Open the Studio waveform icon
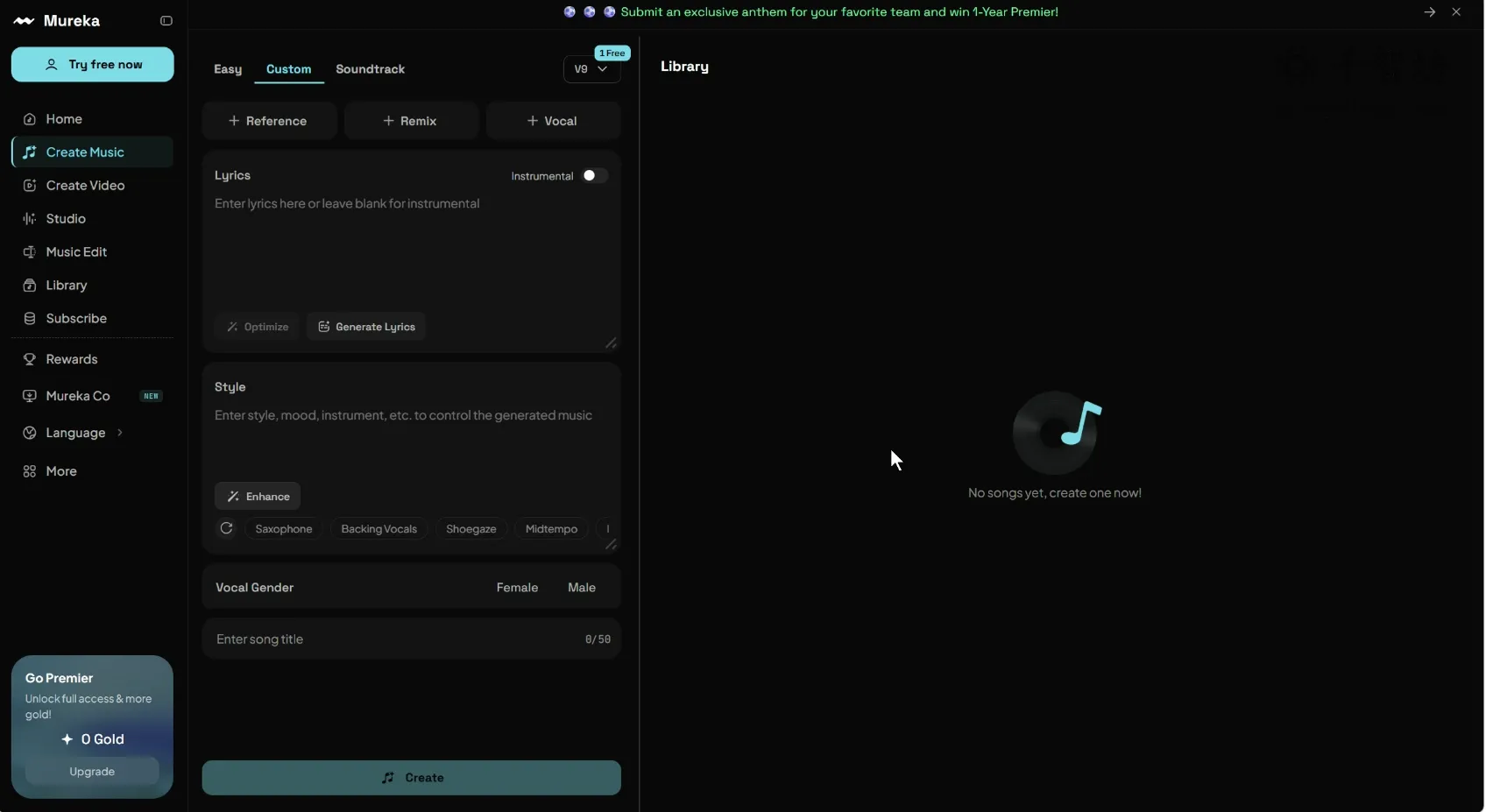Screen dimensions: 1486x812 pyautogui.click(x=30, y=219)
